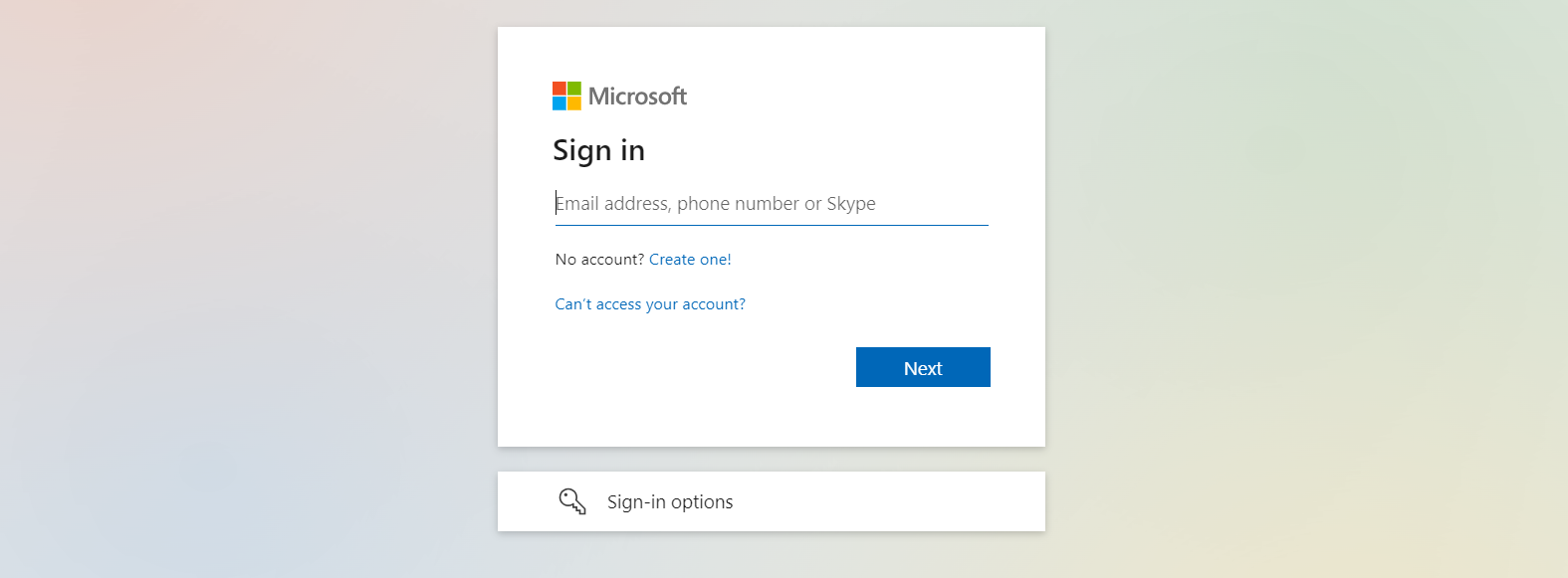Follow "Can't access your account?" link
1568x578 pixels.
tap(650, 304)
